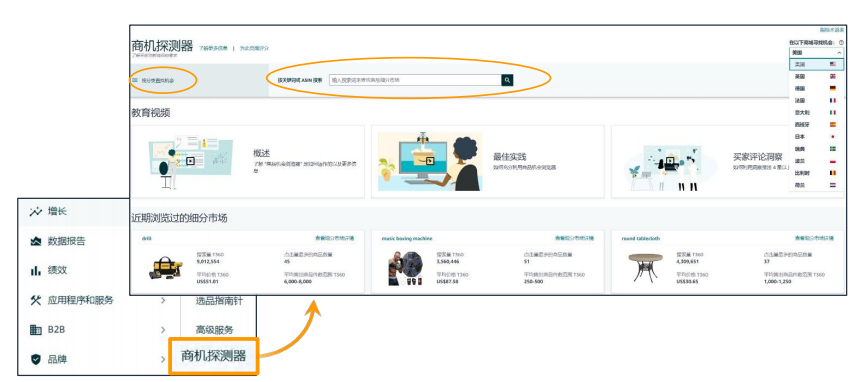Image resolution: width=864 pixels, height=382 pixels.
Task: Open the music boxing machine niche title
Action: click(407, 239)
